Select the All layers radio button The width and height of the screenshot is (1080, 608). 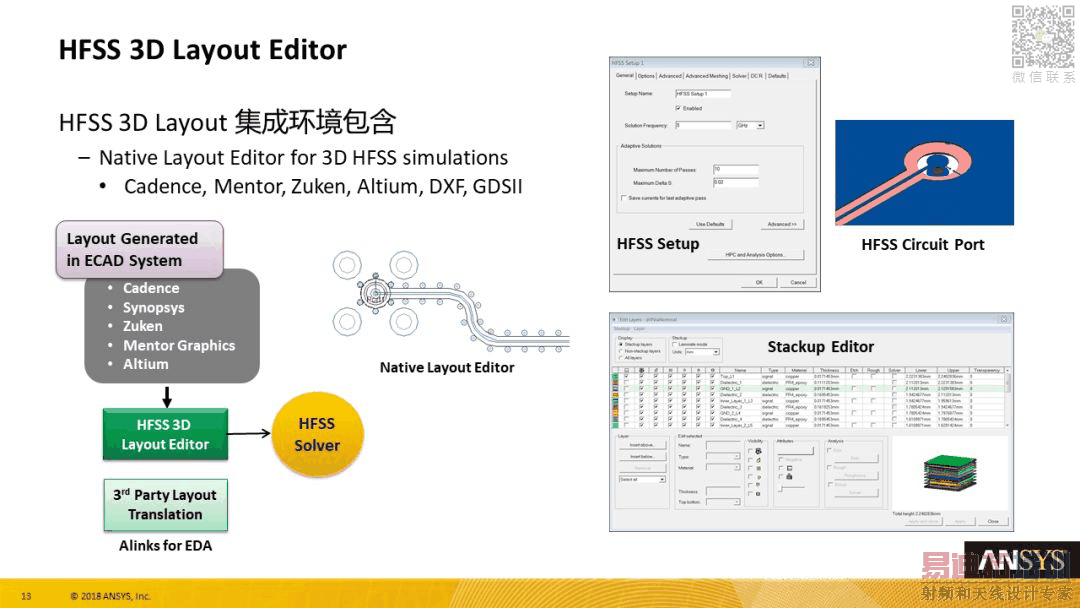click(x=621, y=358)
